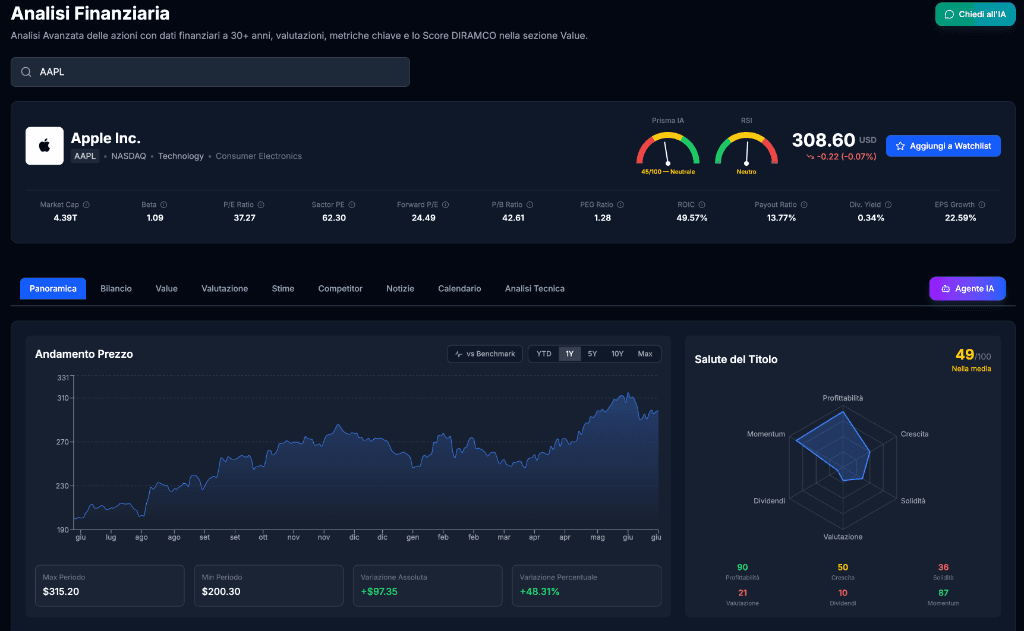Click the search magnifier icon

coord(26,72)
